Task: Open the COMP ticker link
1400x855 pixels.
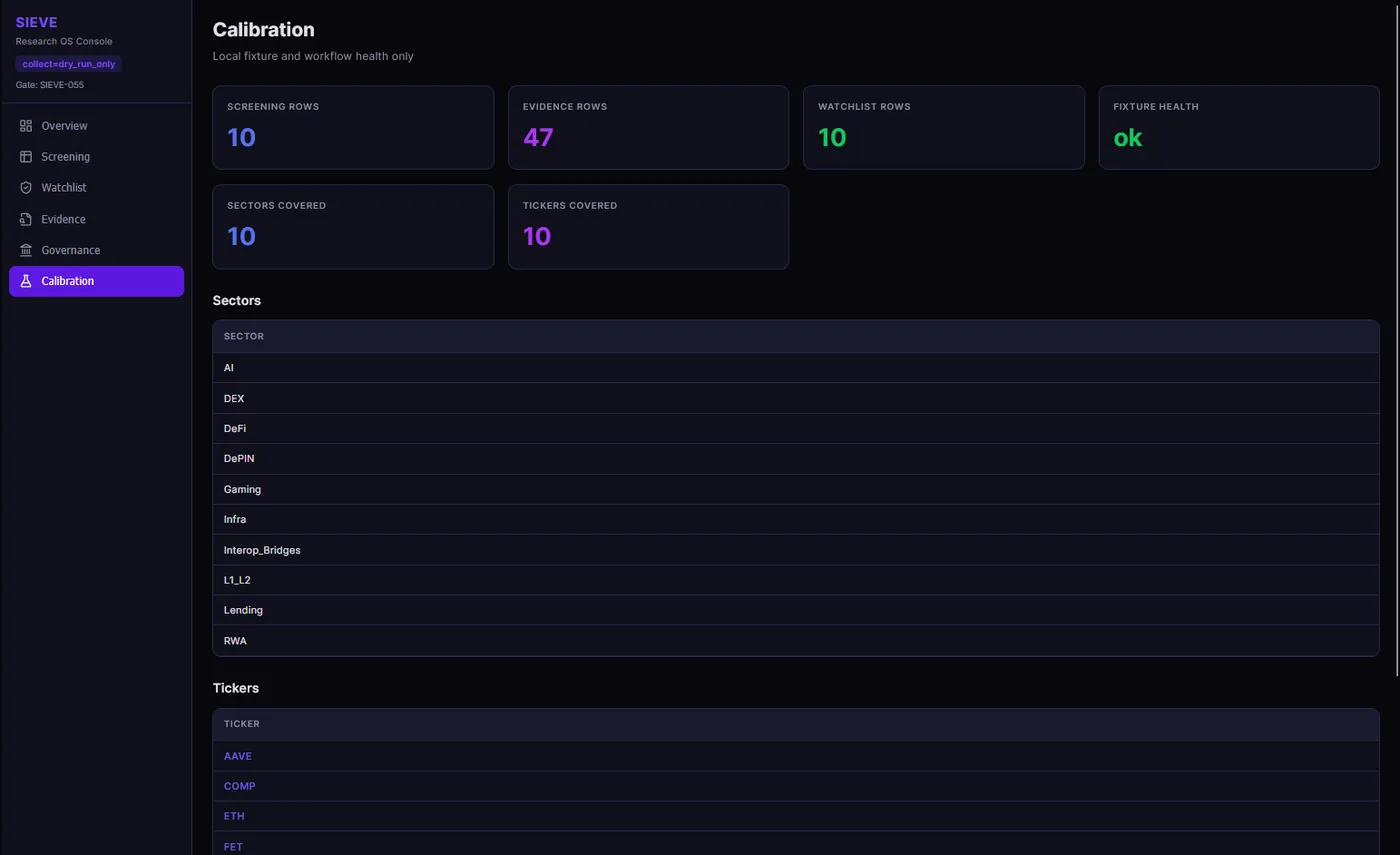Action: pyautogui.click(x=239, y=786)
